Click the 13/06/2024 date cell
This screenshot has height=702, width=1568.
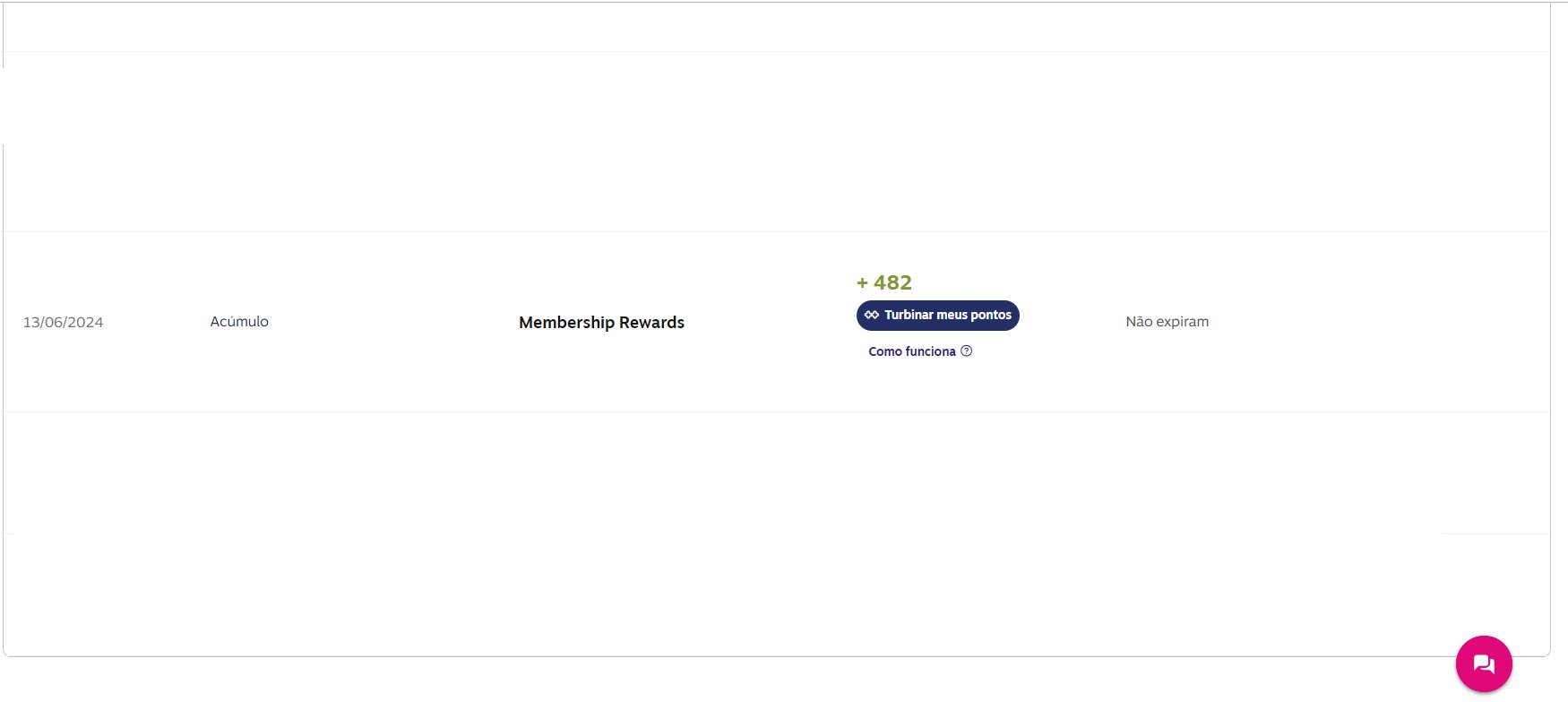tap(63, 322)
